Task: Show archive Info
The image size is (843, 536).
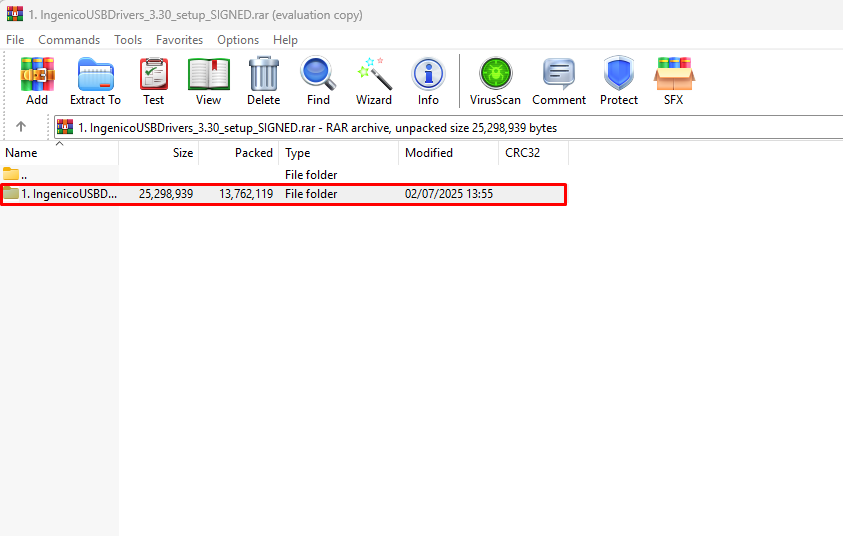Action: click(x=428, y=80)
